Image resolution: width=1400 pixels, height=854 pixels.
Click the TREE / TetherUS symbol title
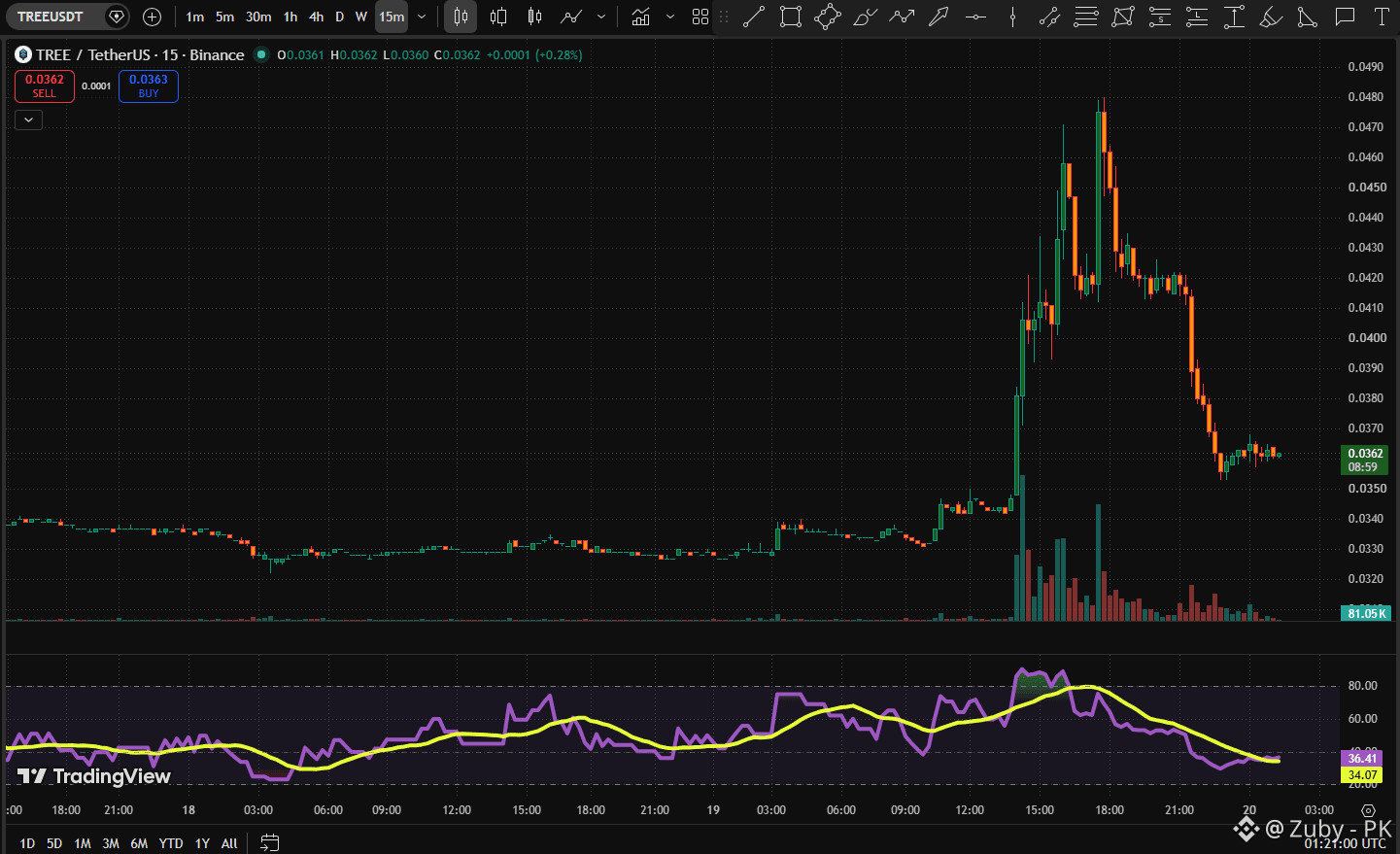click(x=140, y=54)
